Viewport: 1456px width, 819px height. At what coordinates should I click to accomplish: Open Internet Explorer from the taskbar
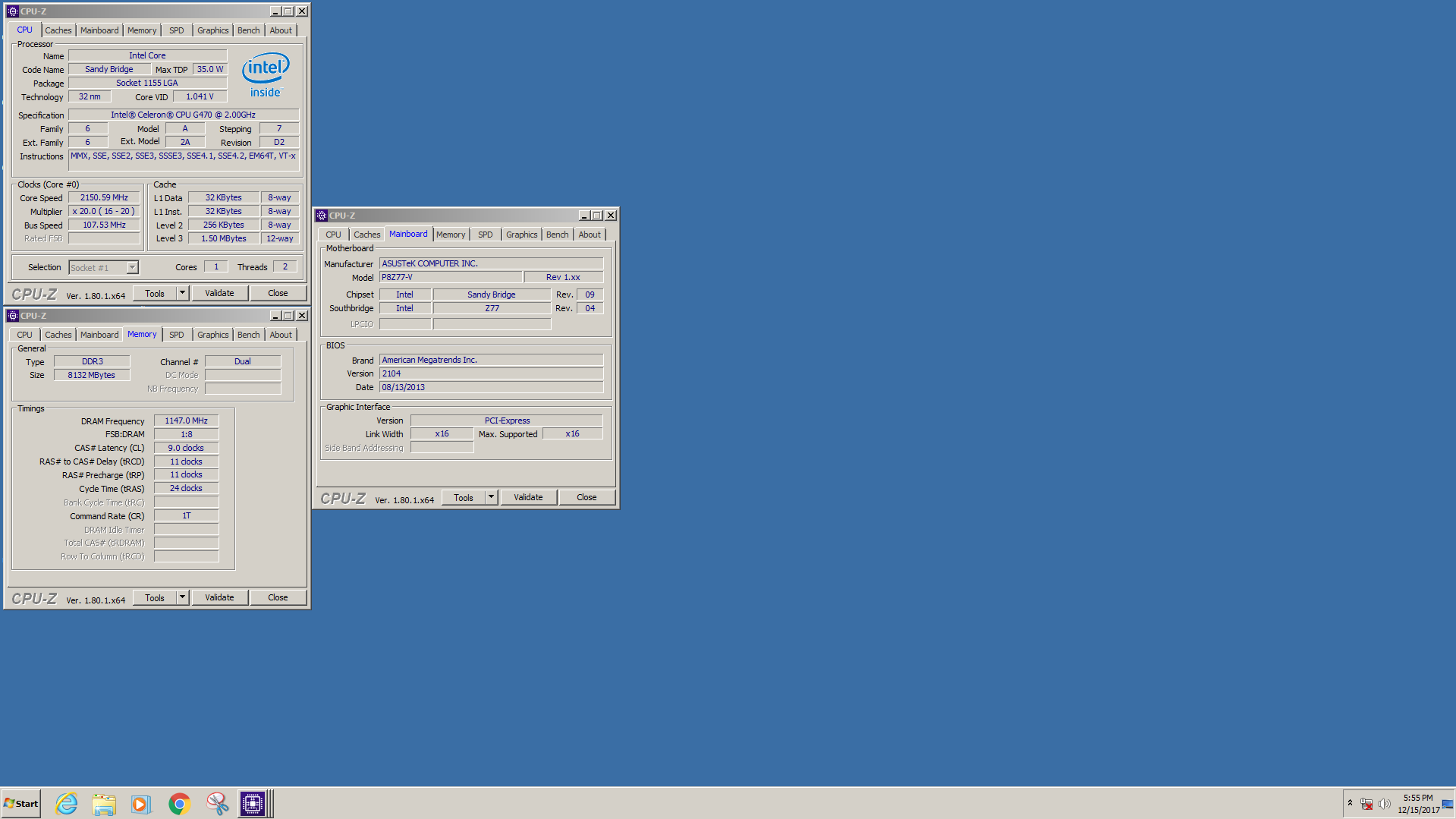67,803
